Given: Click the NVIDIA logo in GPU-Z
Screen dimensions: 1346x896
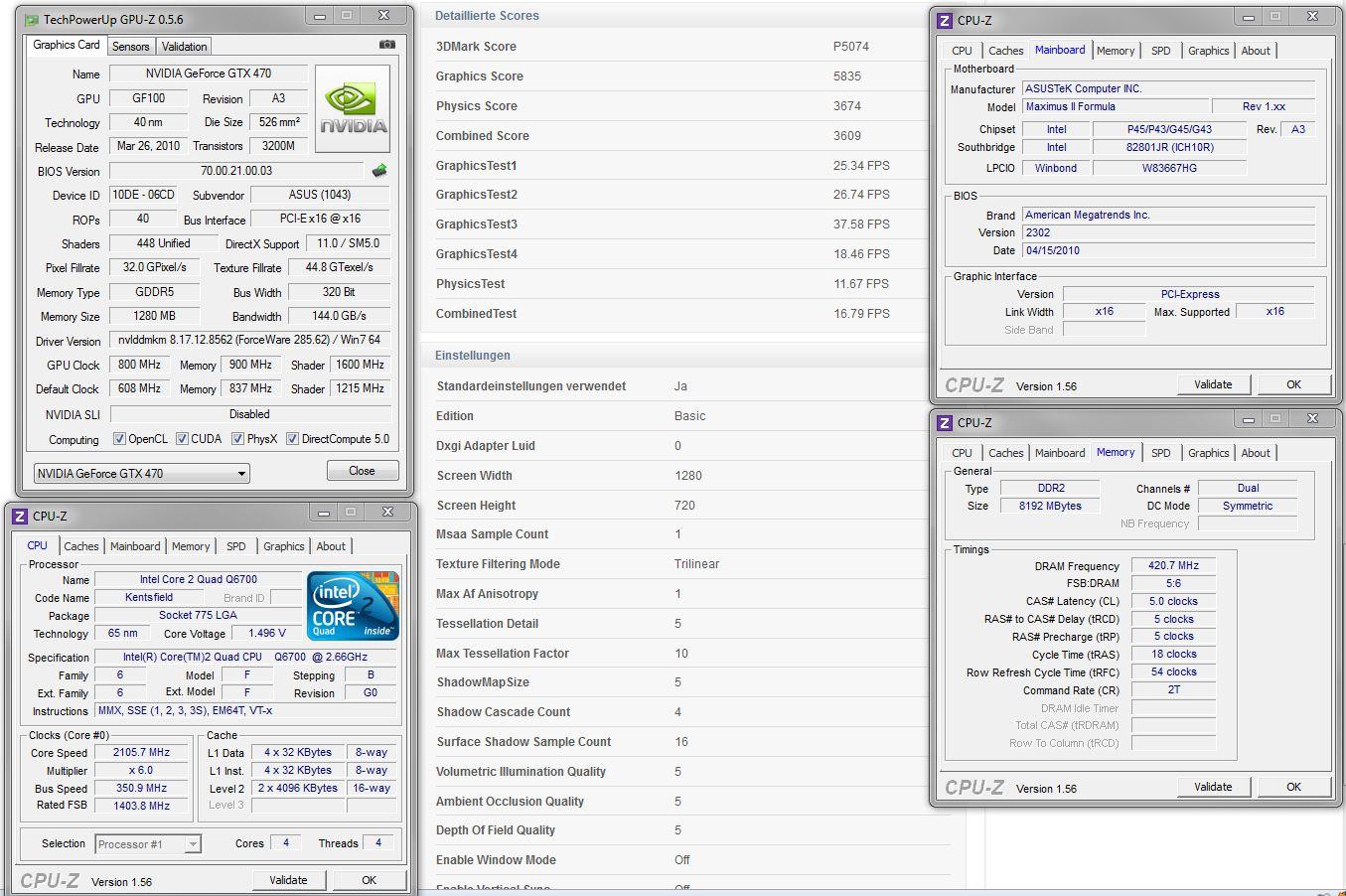Looking at the screenshot, I should click(x=353, y=108).
